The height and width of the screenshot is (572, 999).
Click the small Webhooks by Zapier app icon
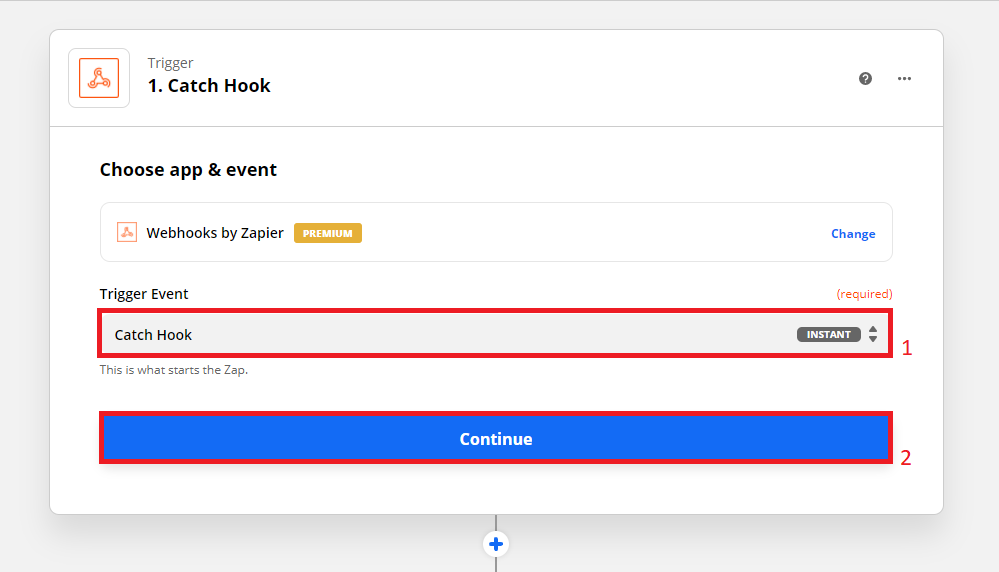pyautogui.click(x=127, y=232)
